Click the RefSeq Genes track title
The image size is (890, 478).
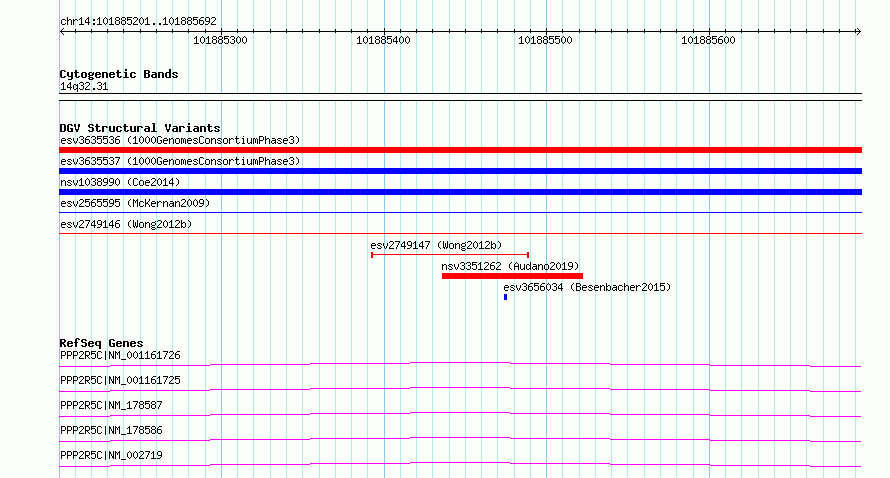pos(101,343)
